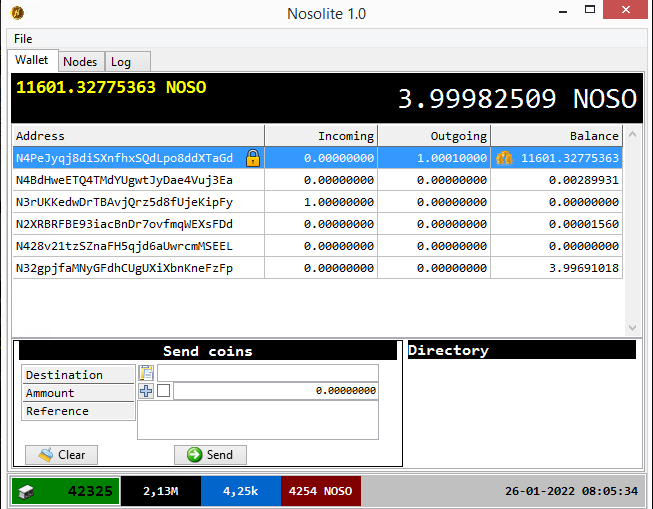Click the Outgoing column header

click(x=434, y=136)
